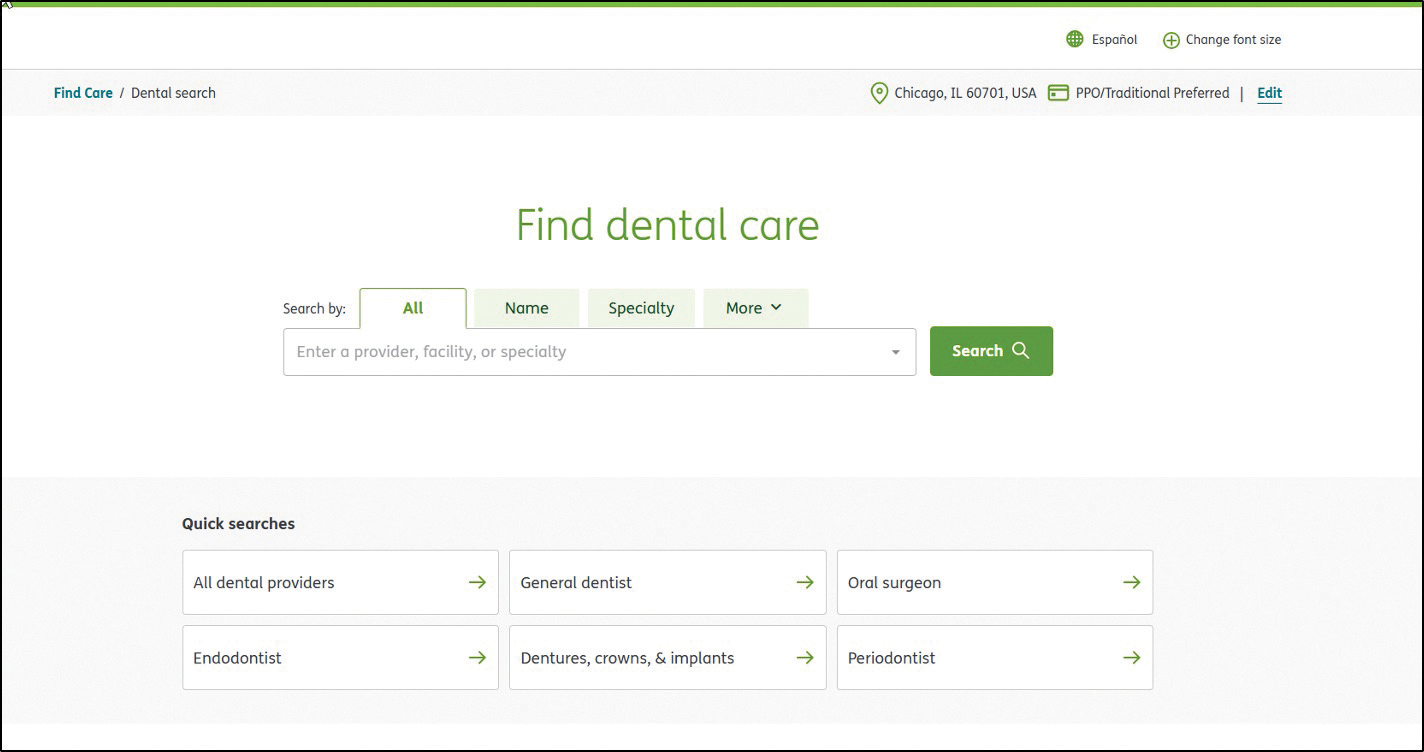Image resolution: width=1424 pixels, height=752 pixels.
Task: Click the insurance card icon beside PPO/Traditional Preferred
Action: click(x=1058, y=93)
